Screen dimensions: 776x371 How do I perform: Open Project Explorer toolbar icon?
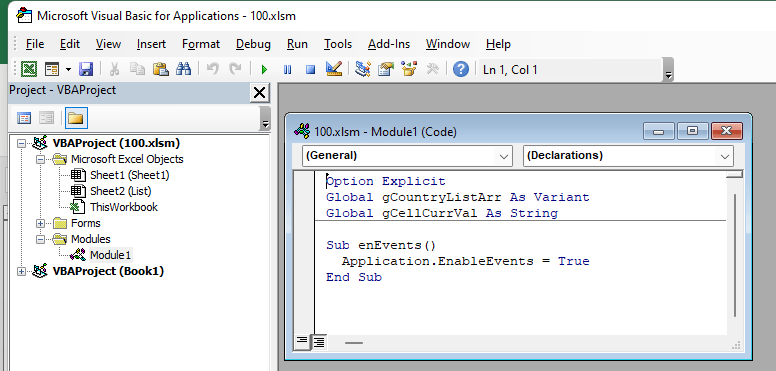363,69
